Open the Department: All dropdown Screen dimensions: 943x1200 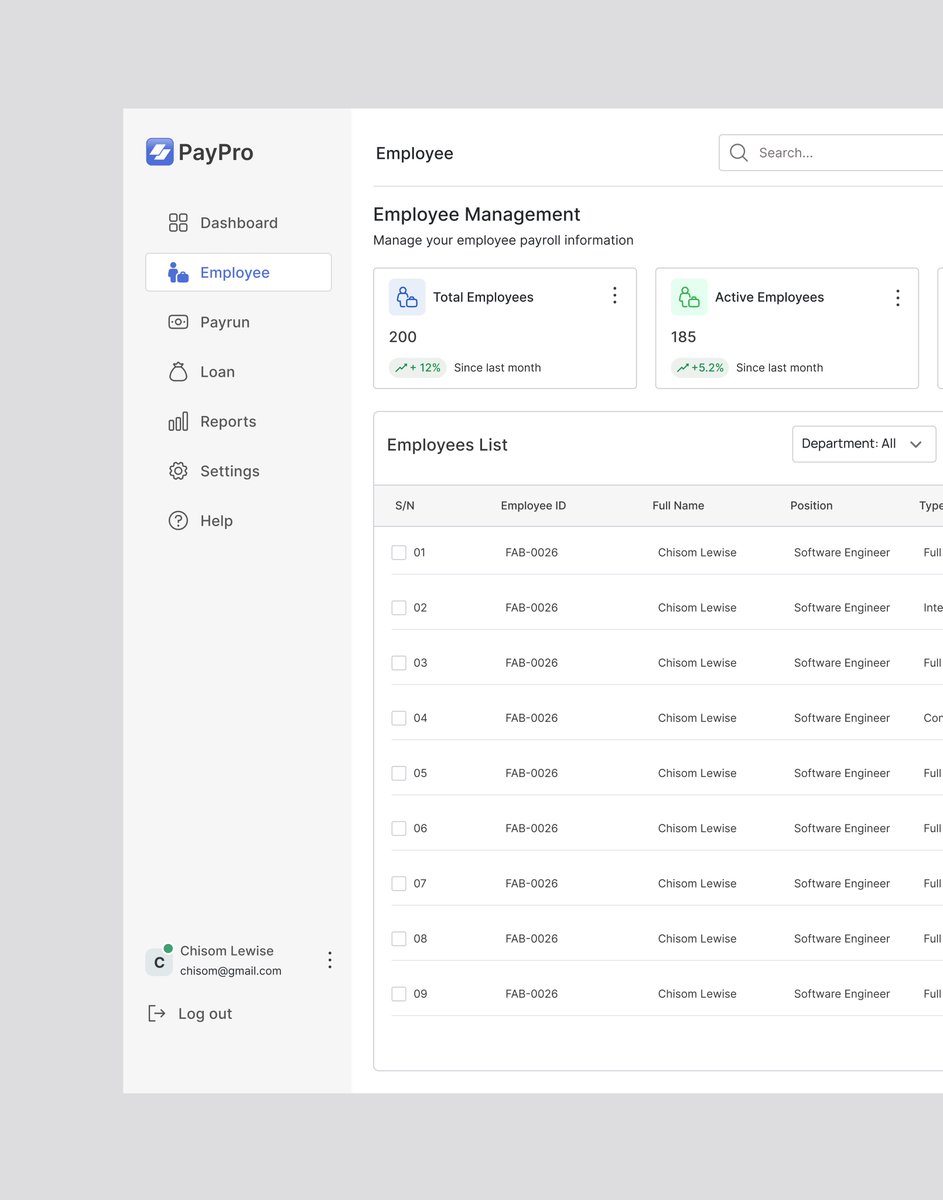(864, 444)
